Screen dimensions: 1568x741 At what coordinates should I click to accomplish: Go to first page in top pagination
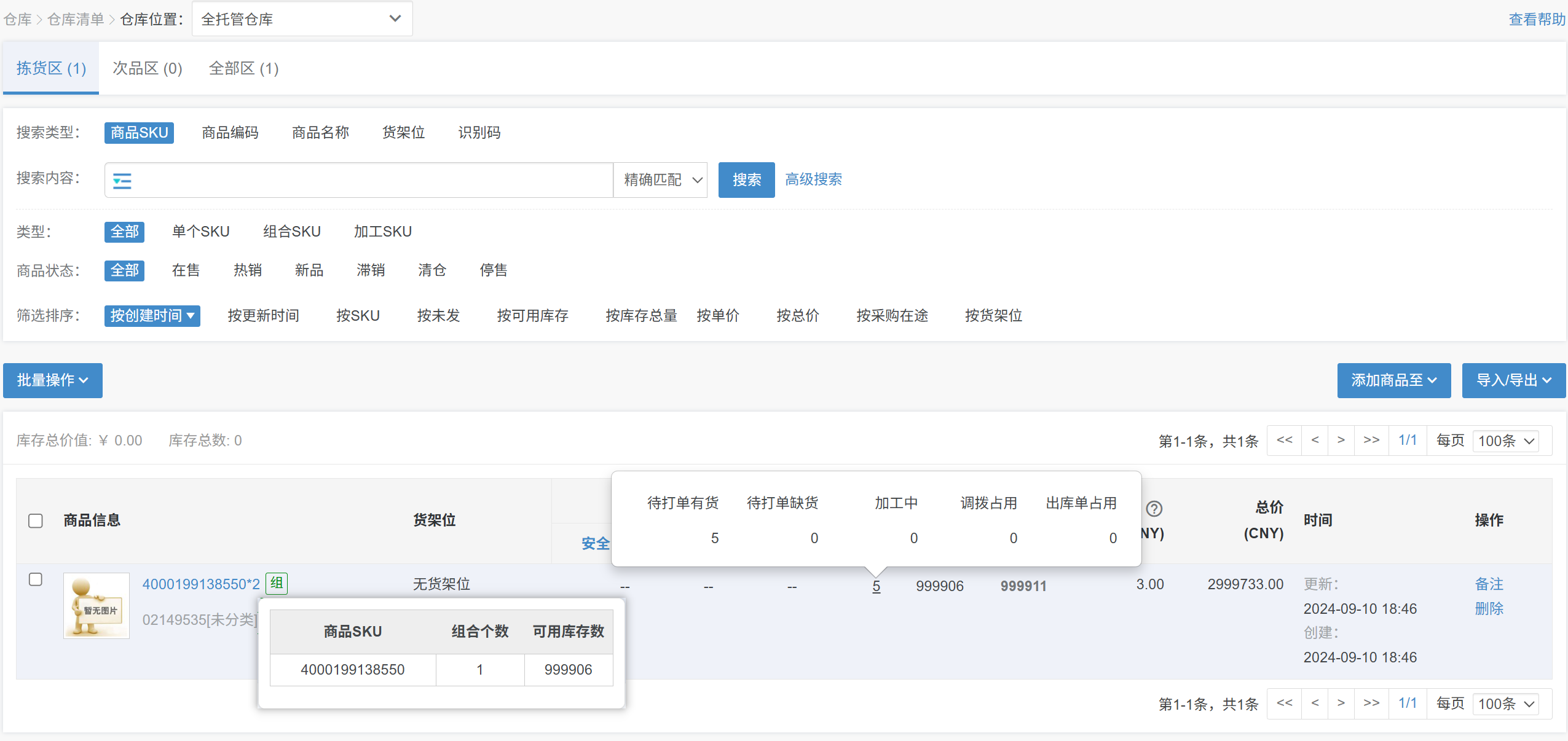click(1284, 441)
